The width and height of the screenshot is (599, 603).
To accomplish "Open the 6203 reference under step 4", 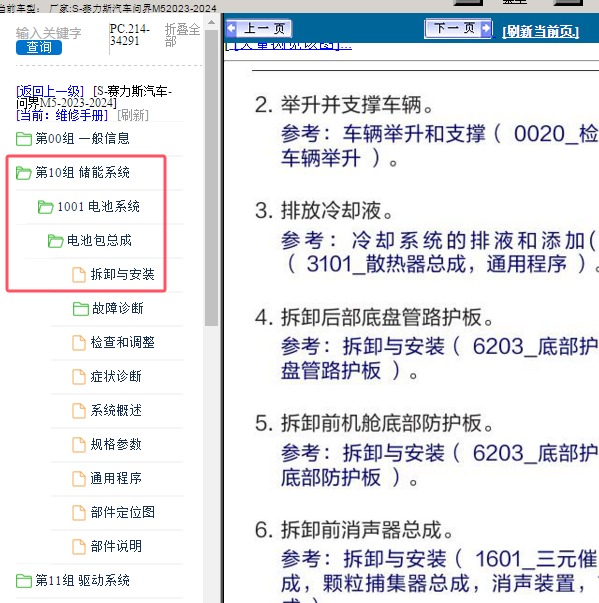I will pos(439,358).
